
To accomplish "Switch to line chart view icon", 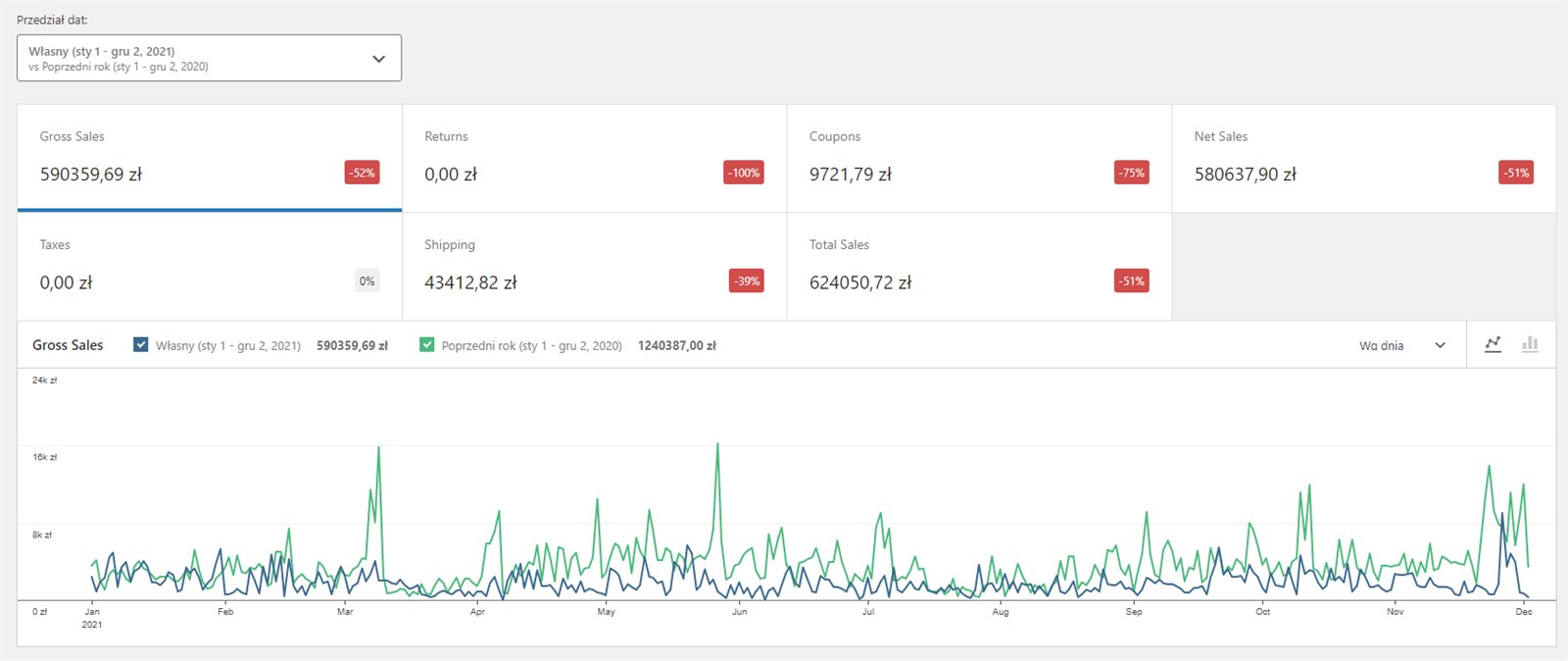I will click(x=1493, y=344).
